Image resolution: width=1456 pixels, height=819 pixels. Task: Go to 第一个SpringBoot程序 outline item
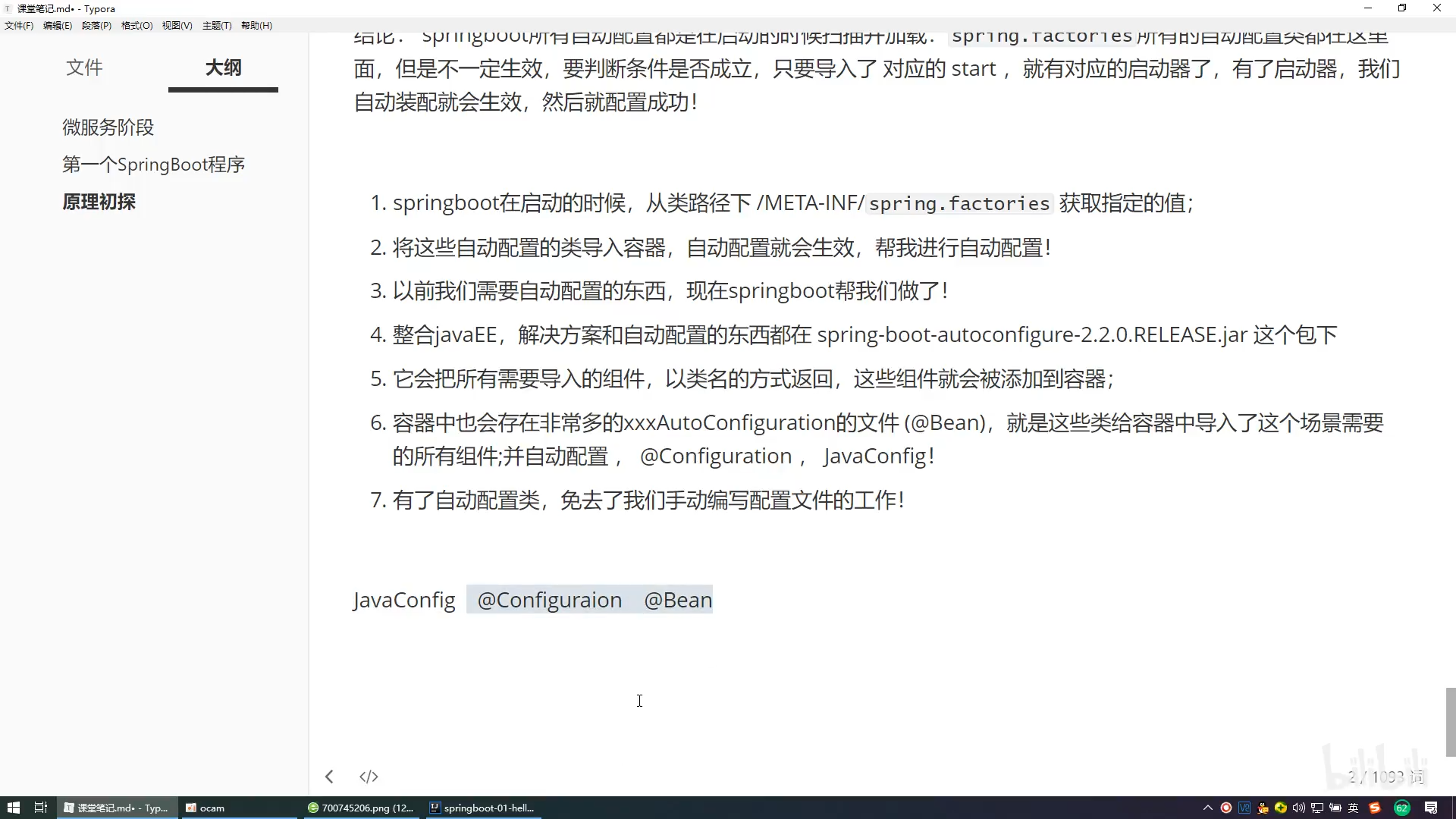pos(153,165)
